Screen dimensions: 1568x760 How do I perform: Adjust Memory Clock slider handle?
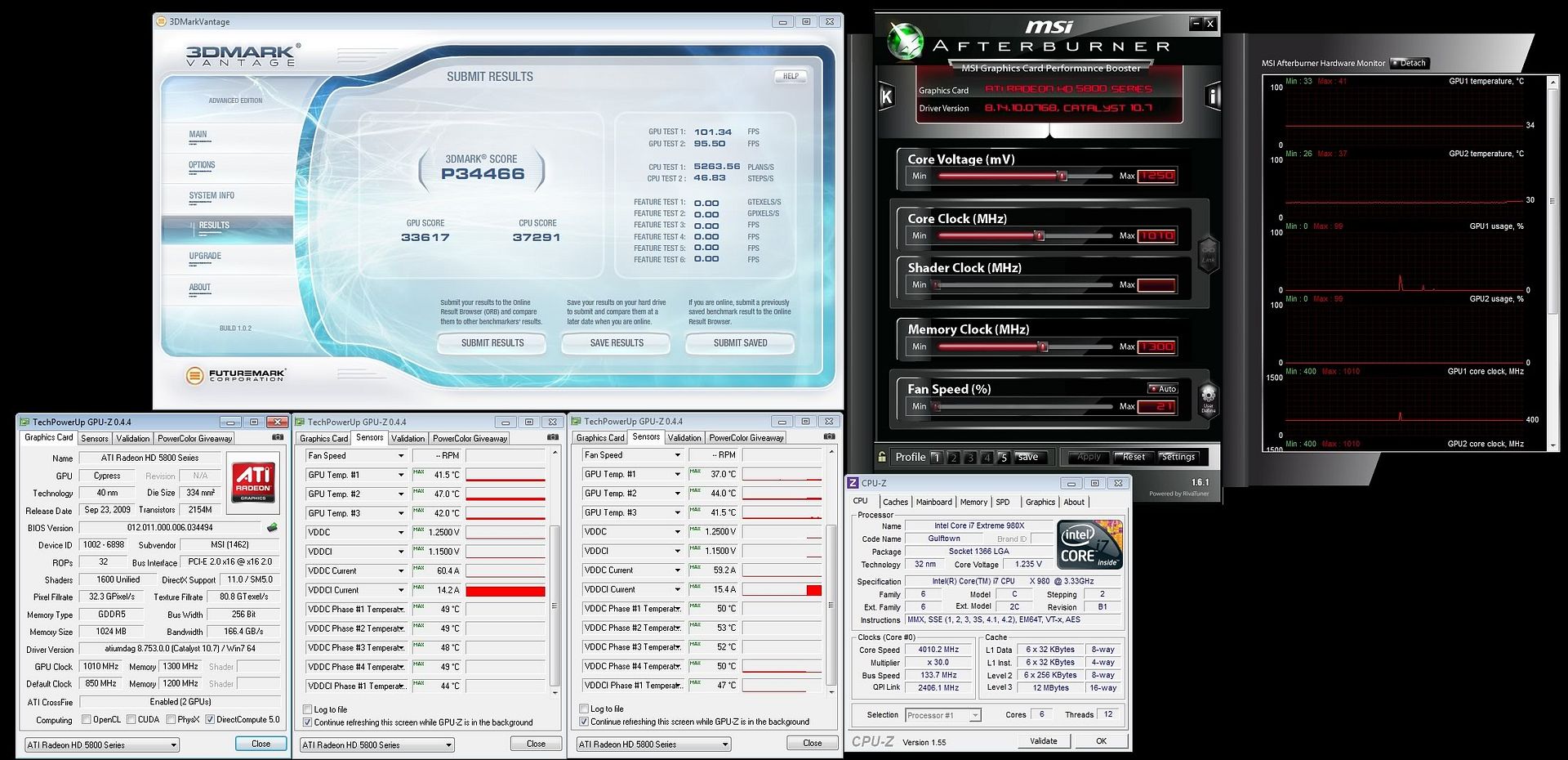(x=1043, y=347)
